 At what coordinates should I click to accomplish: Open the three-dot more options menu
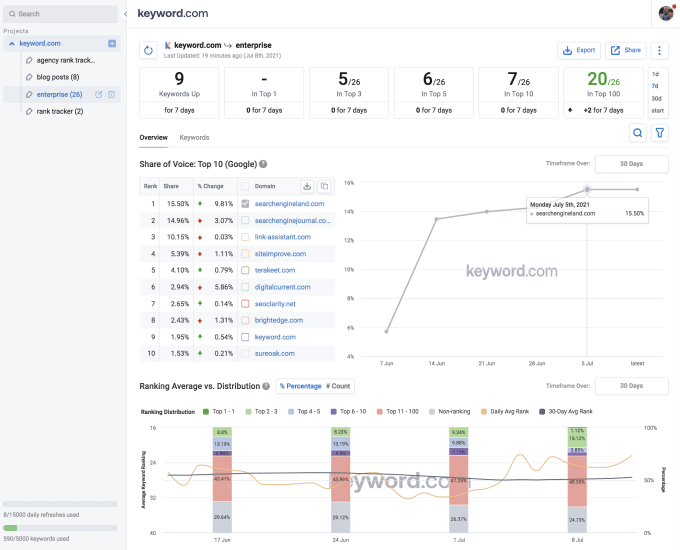click(659, 50)
